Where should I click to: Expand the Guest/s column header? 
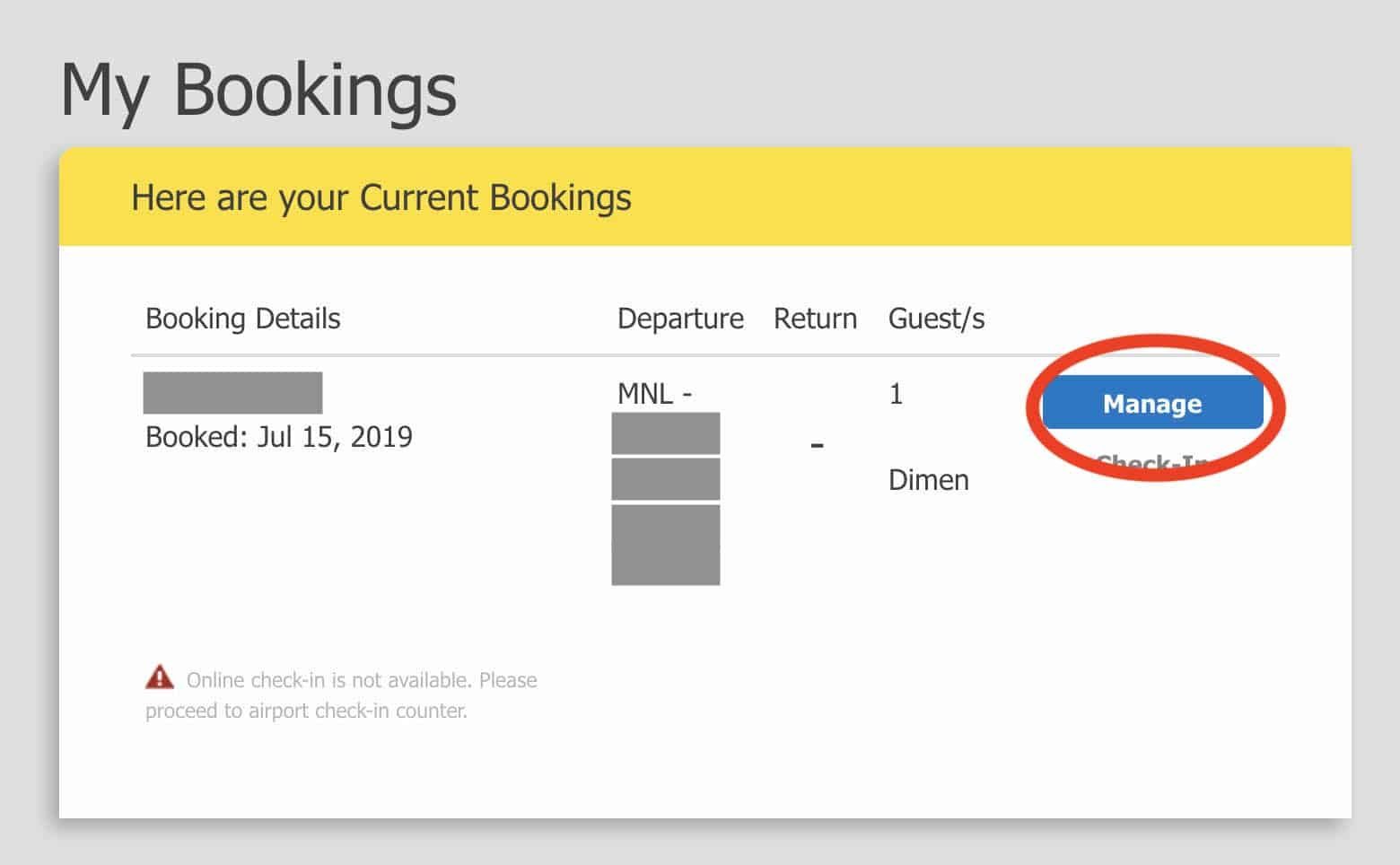[x=937, y=319]
